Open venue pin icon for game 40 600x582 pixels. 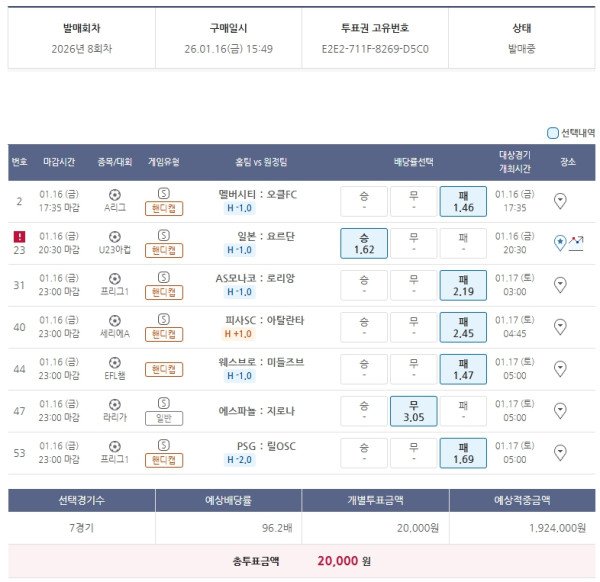(560, 327)
